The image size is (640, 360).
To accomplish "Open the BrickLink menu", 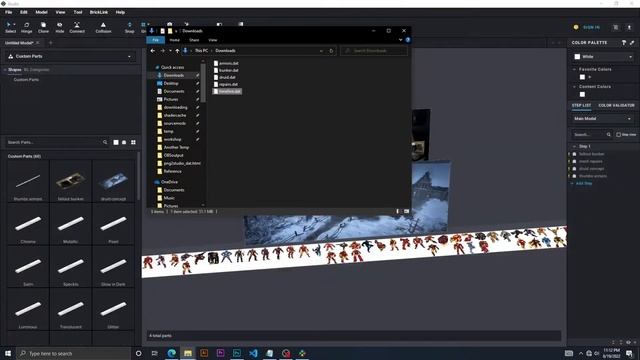I will [x=99, y=12].
